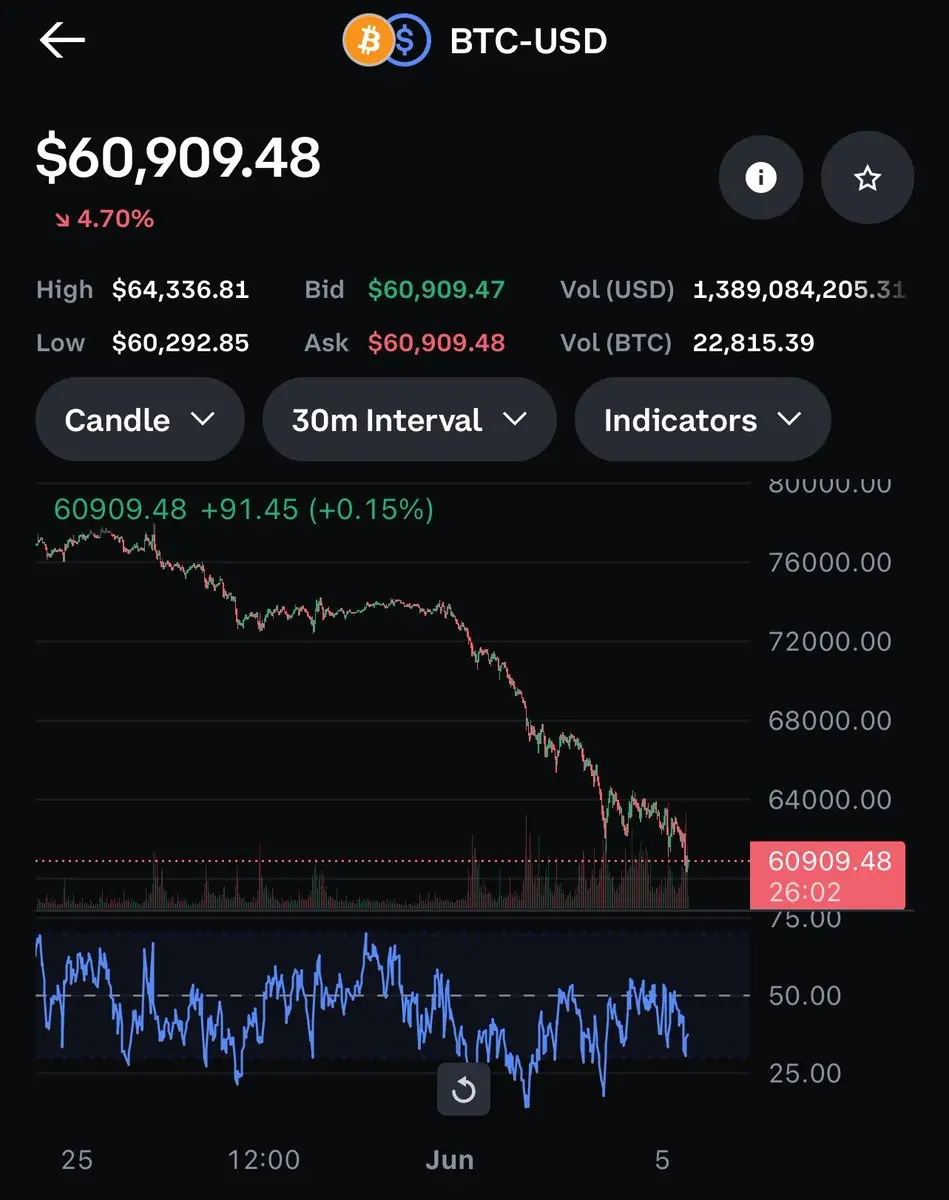Tap the 12:00 marker on time axis
This screenshot has width=949, height=1200.
[x=263, y=1160]
